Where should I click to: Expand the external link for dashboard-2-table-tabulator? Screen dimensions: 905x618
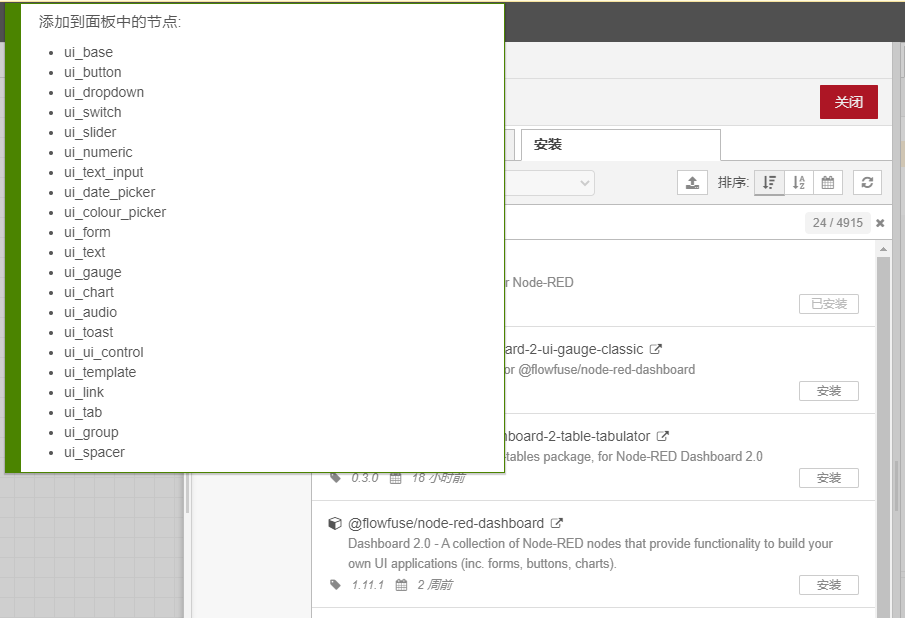[x=664, y=435]
